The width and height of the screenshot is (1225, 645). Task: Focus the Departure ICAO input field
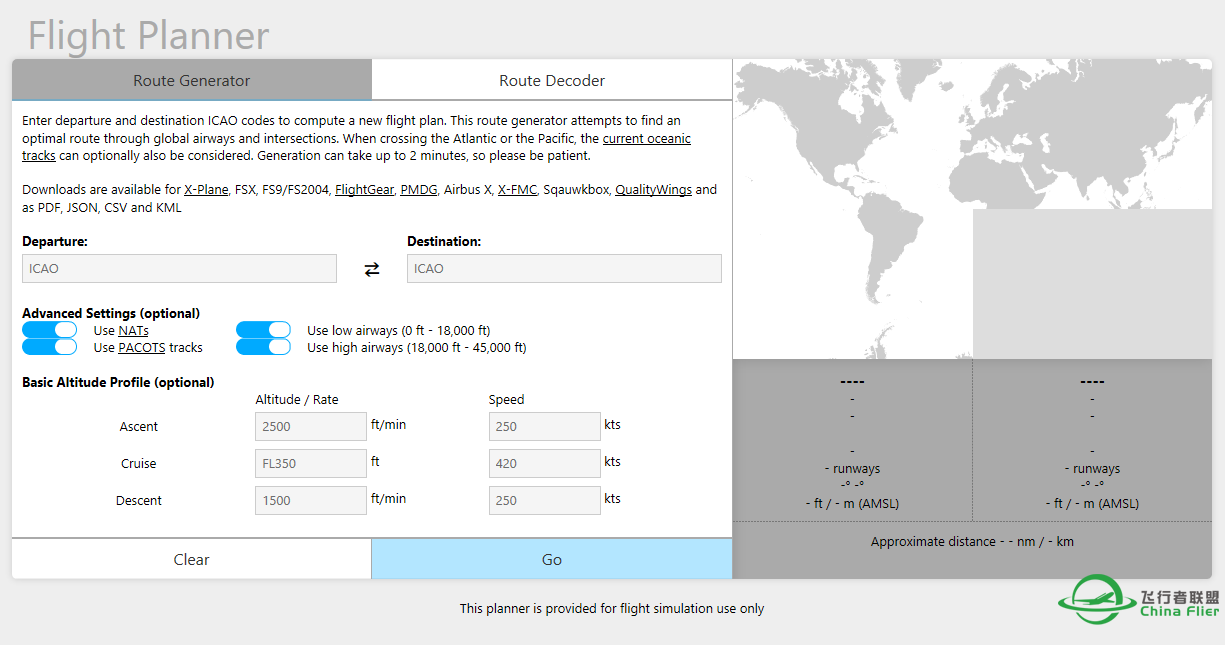click(x=180, y=269)
